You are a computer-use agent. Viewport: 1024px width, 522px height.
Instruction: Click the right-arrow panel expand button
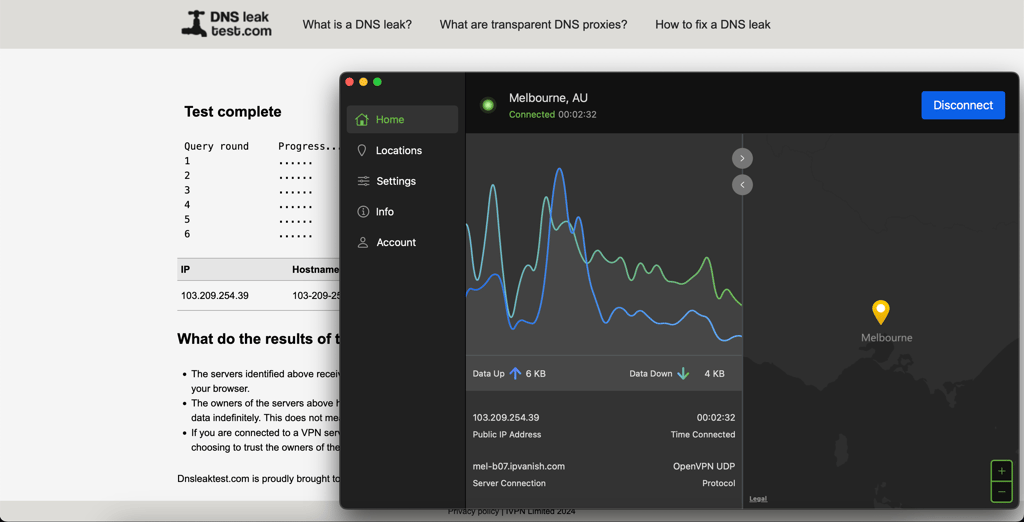coord(743,158)
